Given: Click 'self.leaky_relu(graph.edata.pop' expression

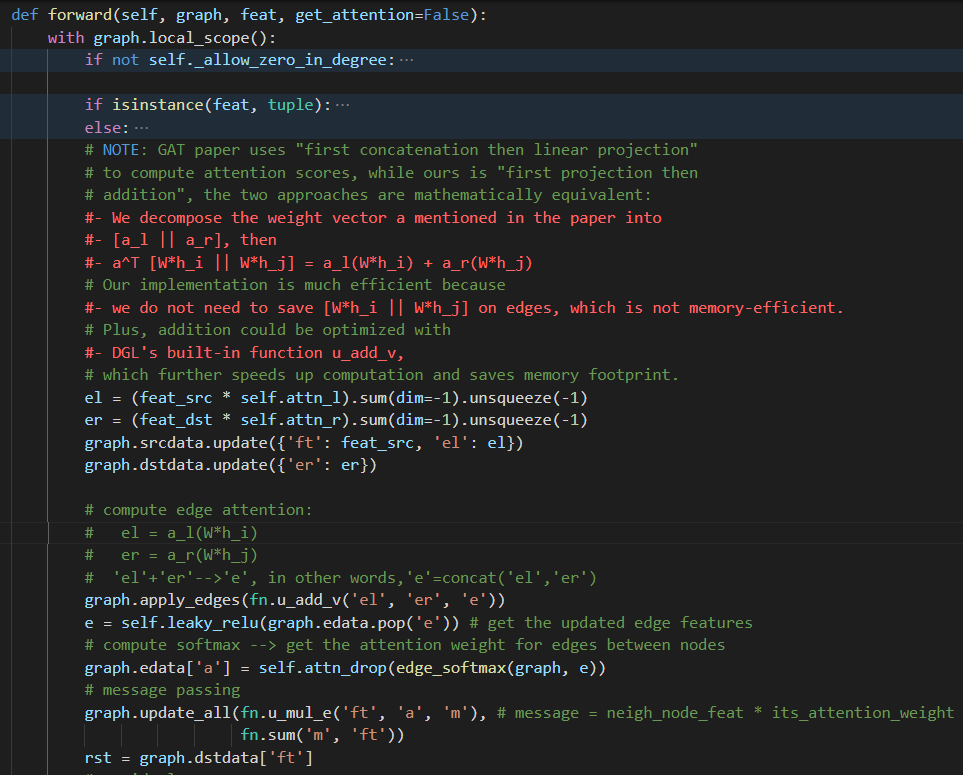Looking at the screenshot, I should tap(290, 623).
